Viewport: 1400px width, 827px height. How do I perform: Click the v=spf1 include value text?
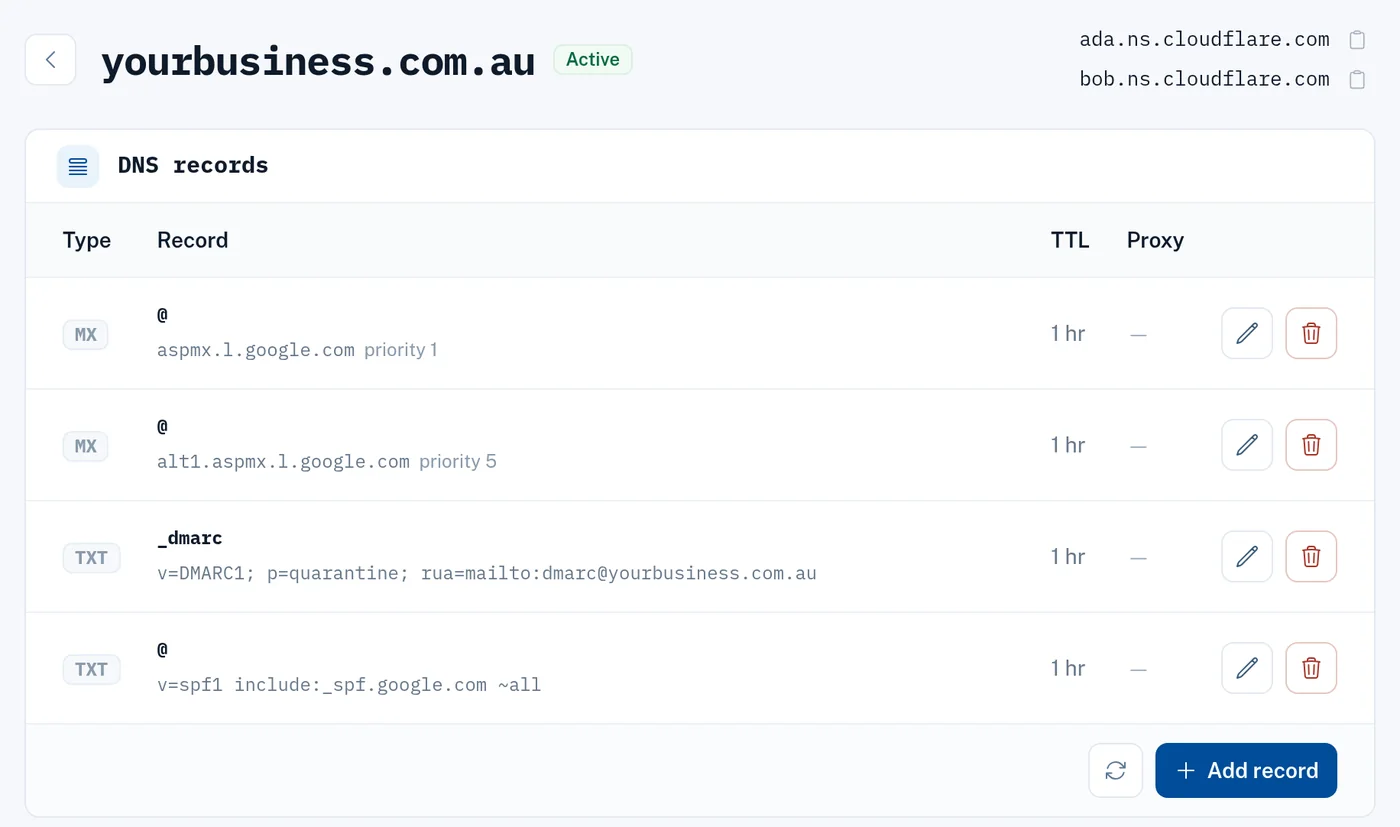(x=349, y=685)
